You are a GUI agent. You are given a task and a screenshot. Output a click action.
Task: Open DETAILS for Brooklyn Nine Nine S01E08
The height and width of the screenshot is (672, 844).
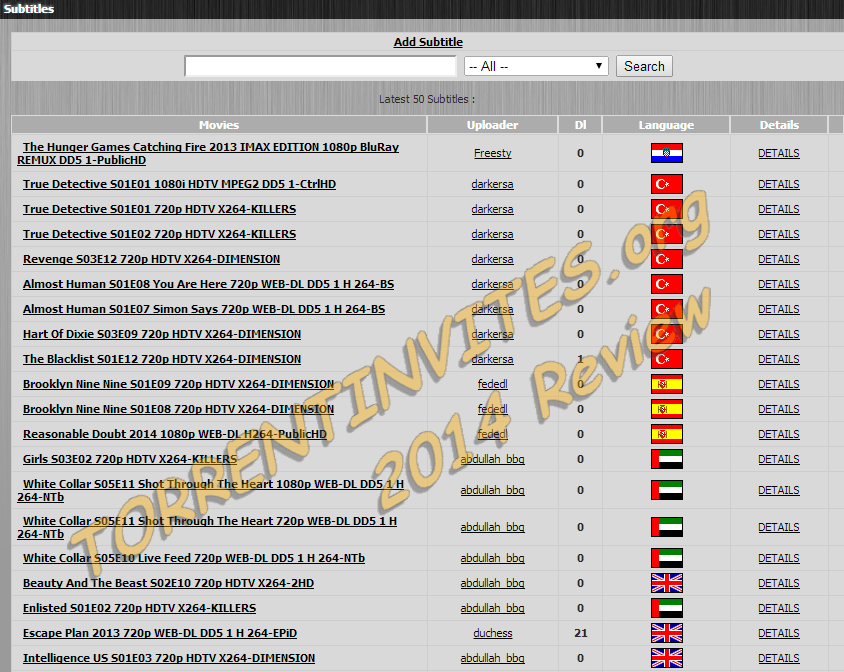point(779,409)
